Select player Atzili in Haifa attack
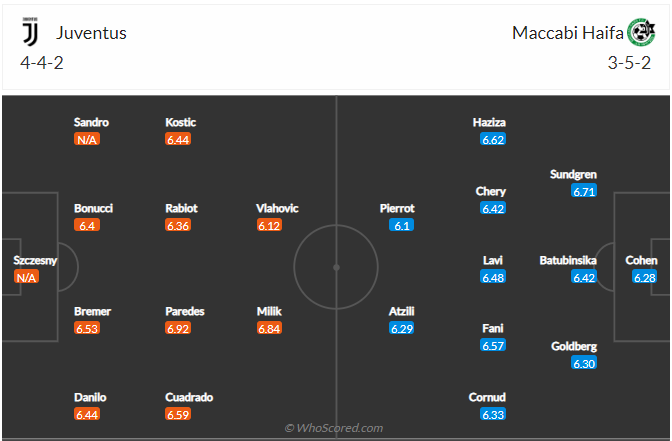This screenshot has width=672, height=441. click(x=401, y=311)
